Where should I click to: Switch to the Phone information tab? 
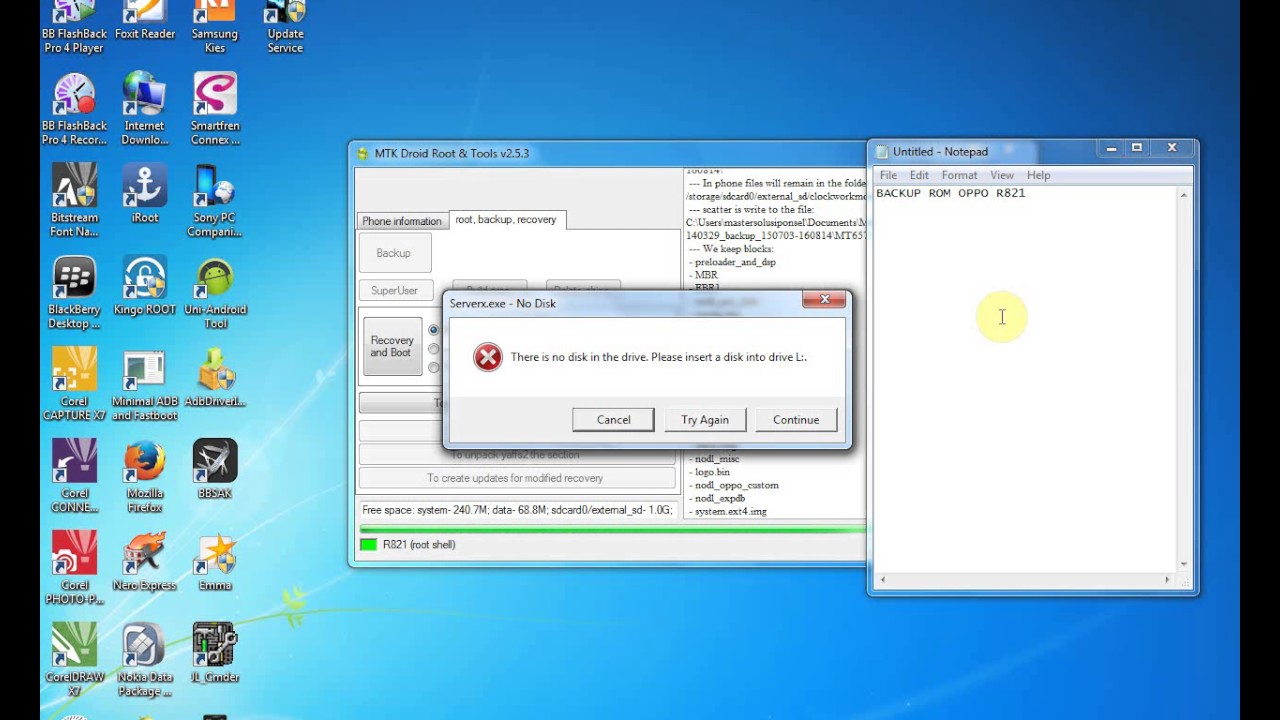pyautogui.click(x=401, y=221)
